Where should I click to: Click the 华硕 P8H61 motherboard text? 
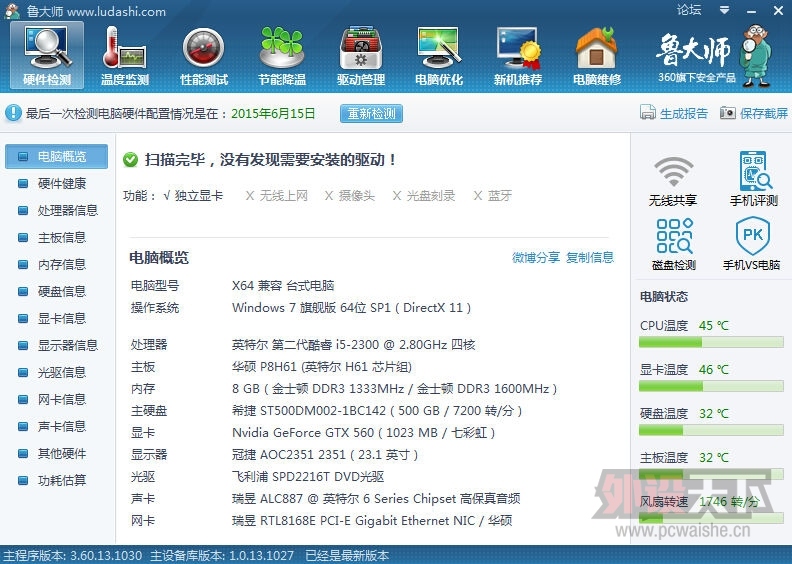pos(322,367)
